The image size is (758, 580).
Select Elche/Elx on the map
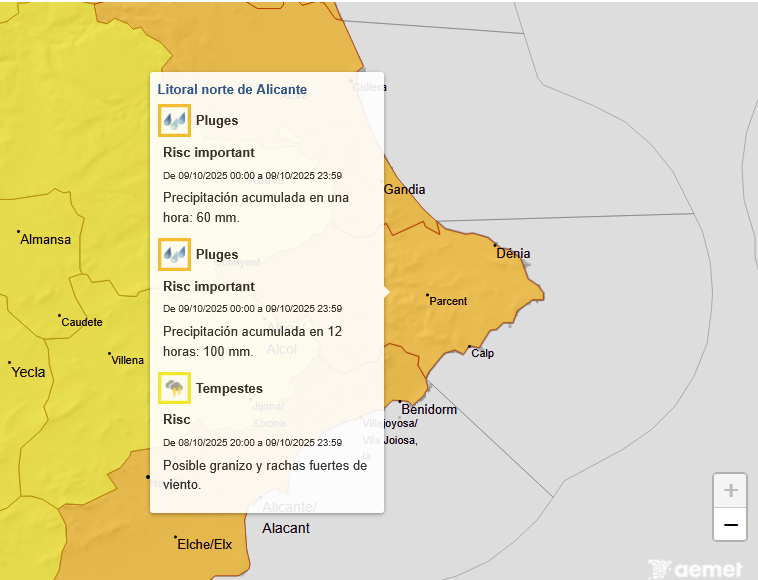[x=204, y=544]
